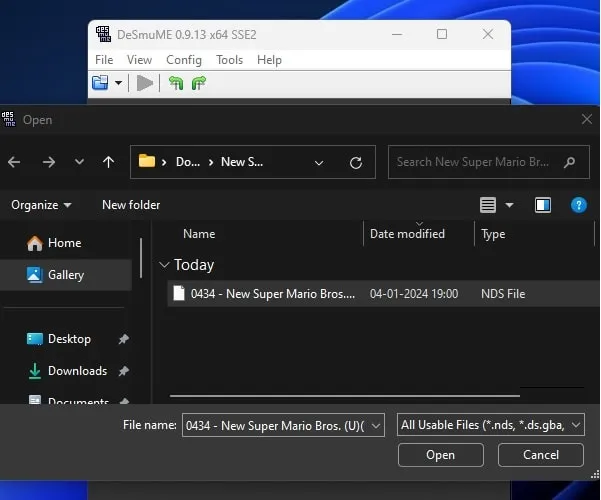Viewport: 601px width, 500px height.
Task: Click the NDS file's blank document icon
Action: 179,293
